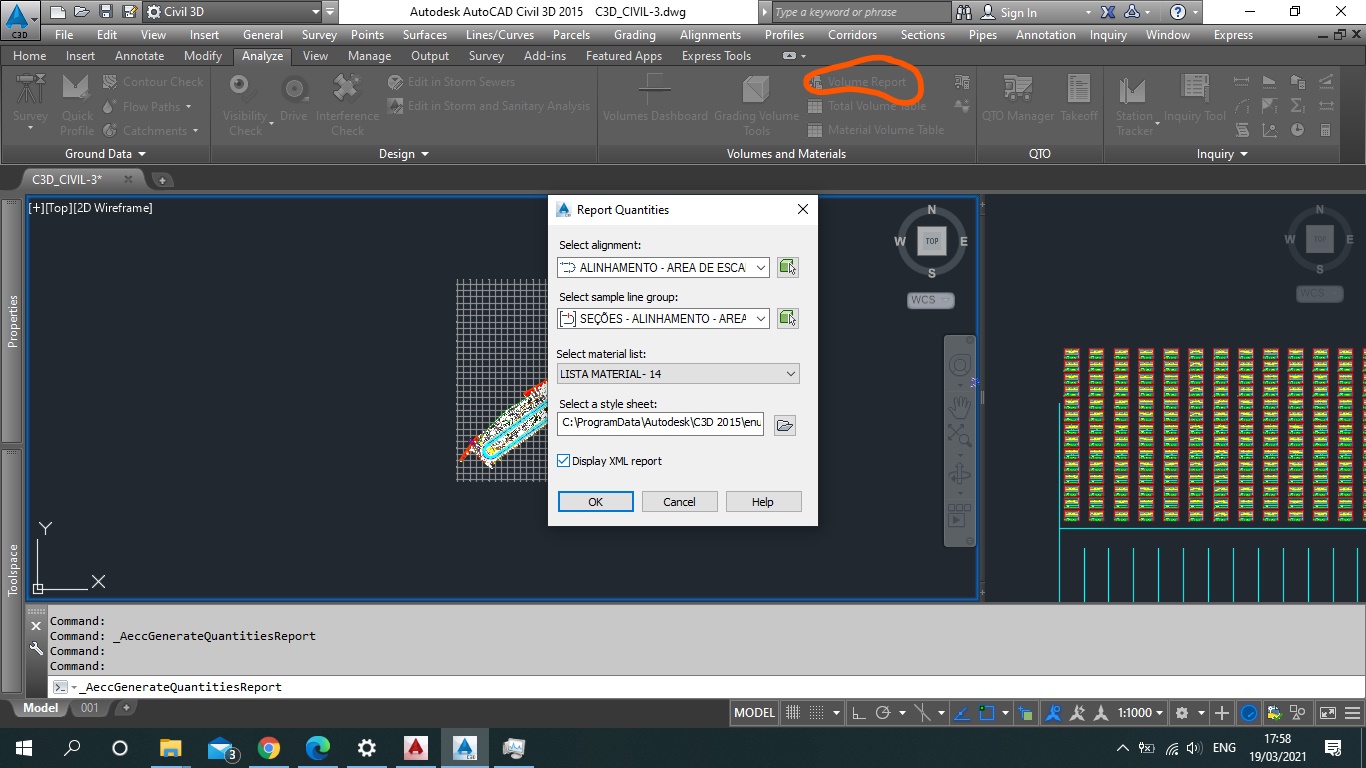Open the Survey tool in Ground Data panel
The image size is (1366, 768).
[x=29, y=100]
